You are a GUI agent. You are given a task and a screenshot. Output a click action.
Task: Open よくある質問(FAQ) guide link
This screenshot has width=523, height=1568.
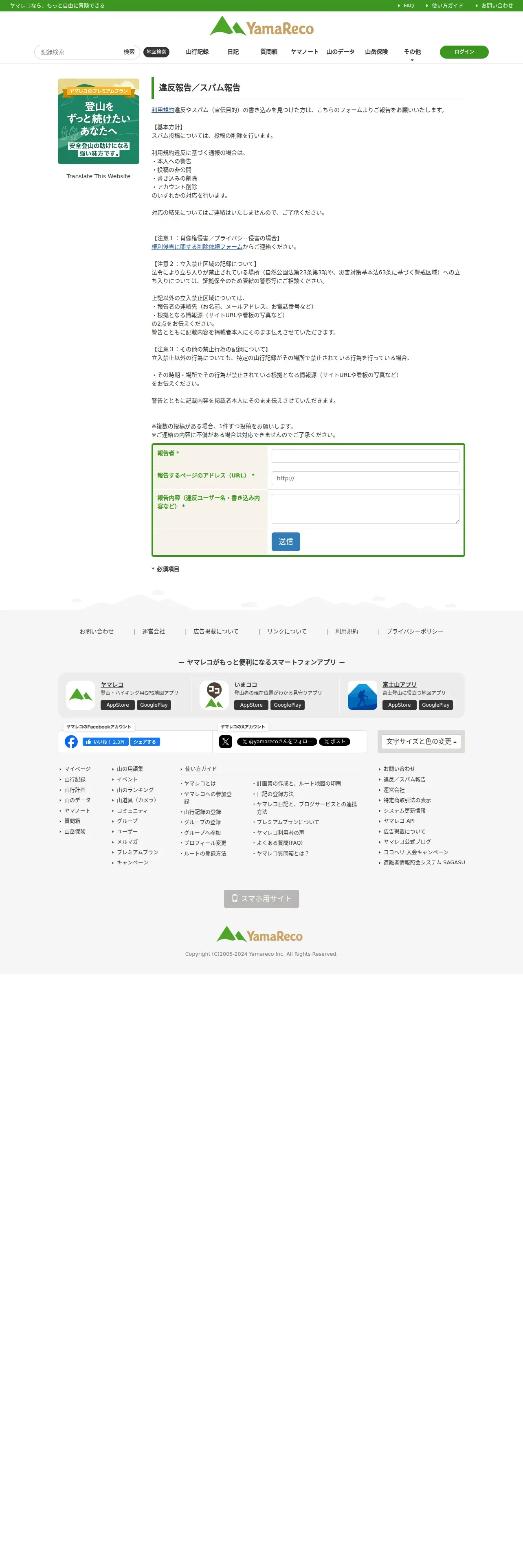tap(279, 843)
